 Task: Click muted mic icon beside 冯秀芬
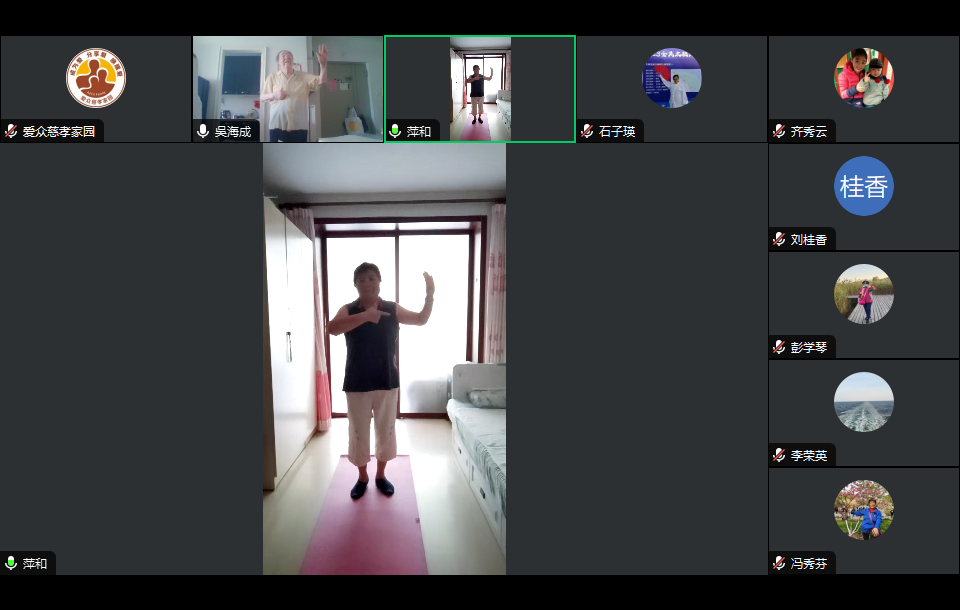tap(779, 564)
